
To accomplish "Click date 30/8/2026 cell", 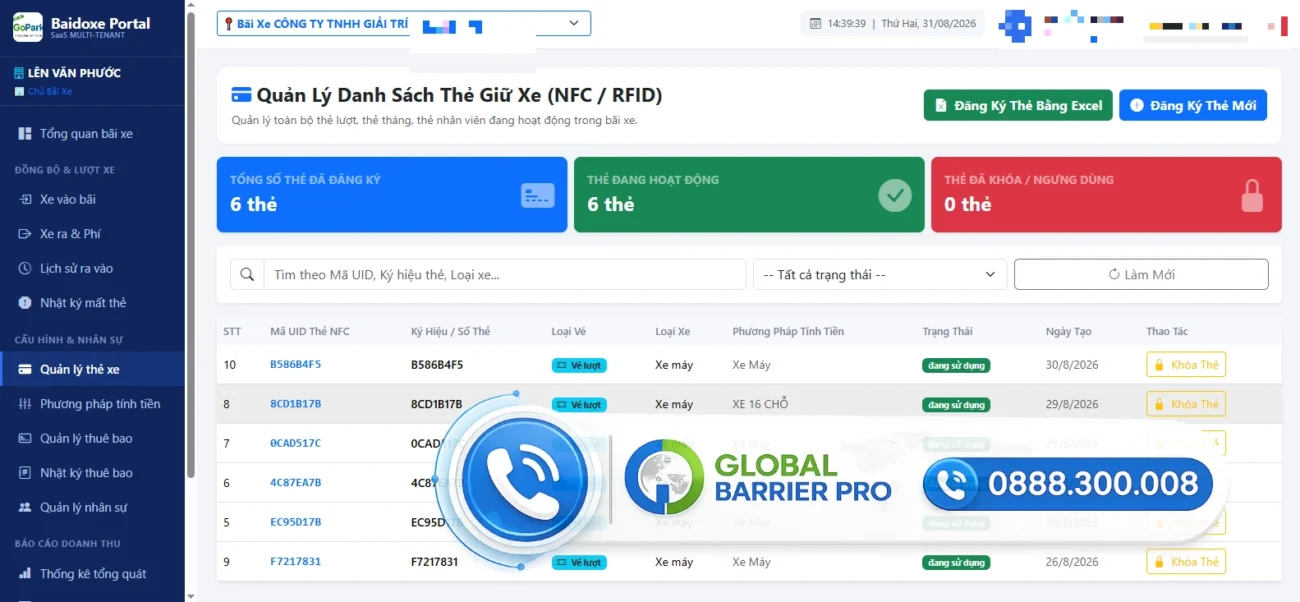I will tap(1072, 365).
